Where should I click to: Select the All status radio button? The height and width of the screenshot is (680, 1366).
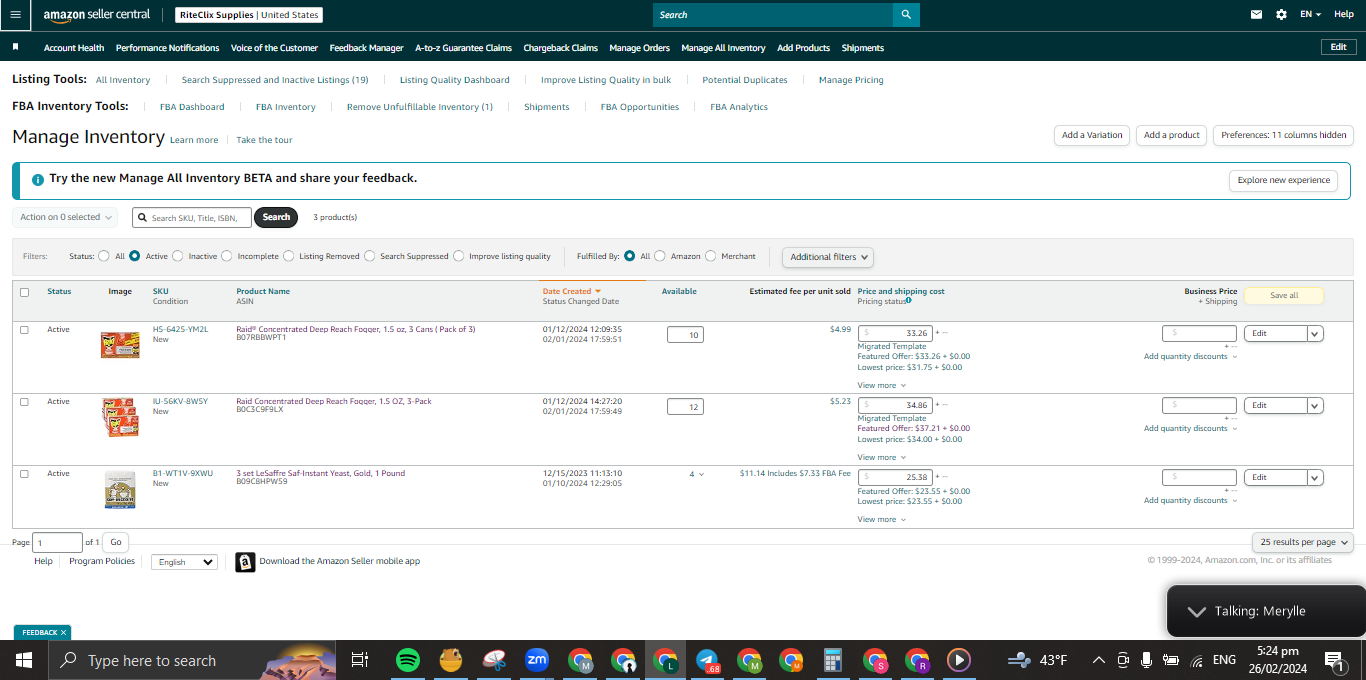click(104, 256)
